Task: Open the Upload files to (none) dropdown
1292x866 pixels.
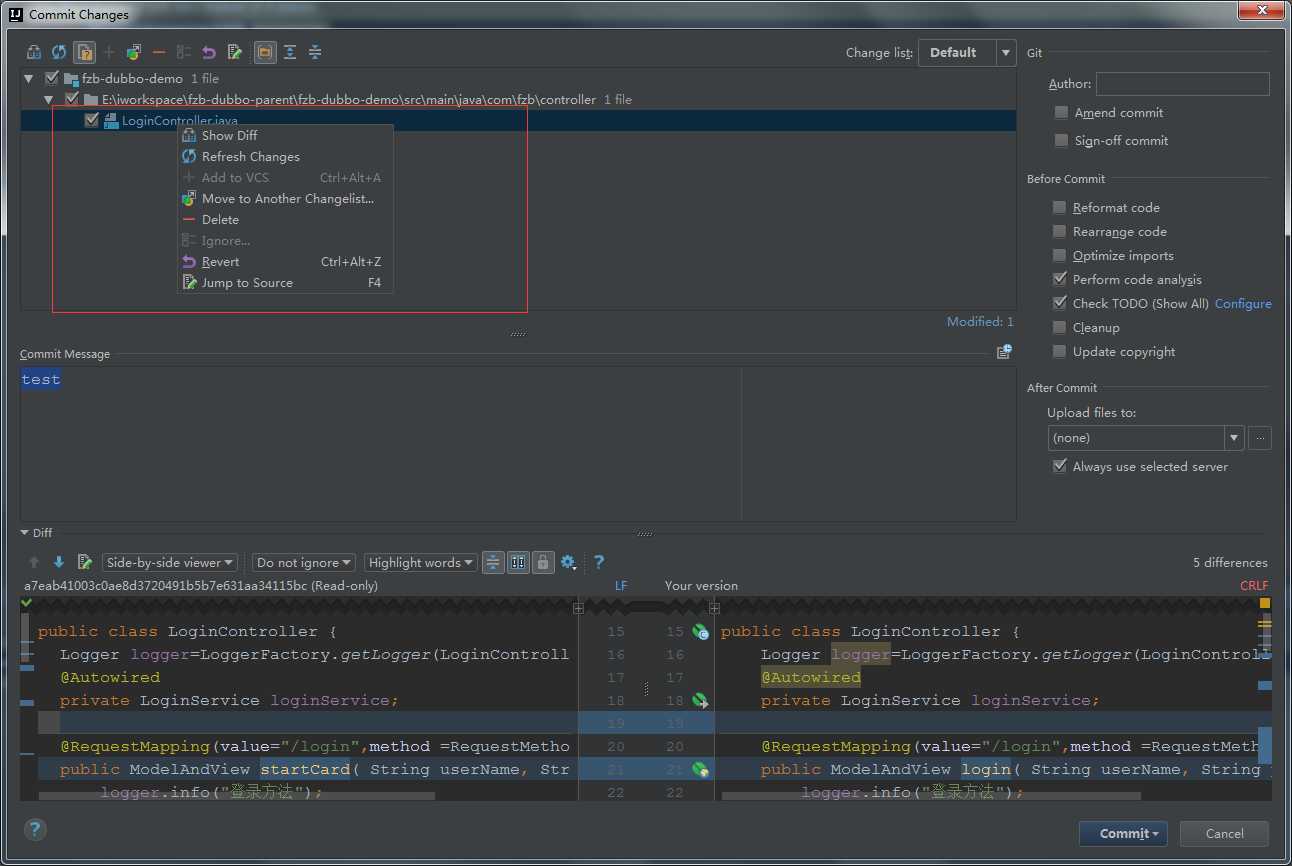Action: 1145,438
